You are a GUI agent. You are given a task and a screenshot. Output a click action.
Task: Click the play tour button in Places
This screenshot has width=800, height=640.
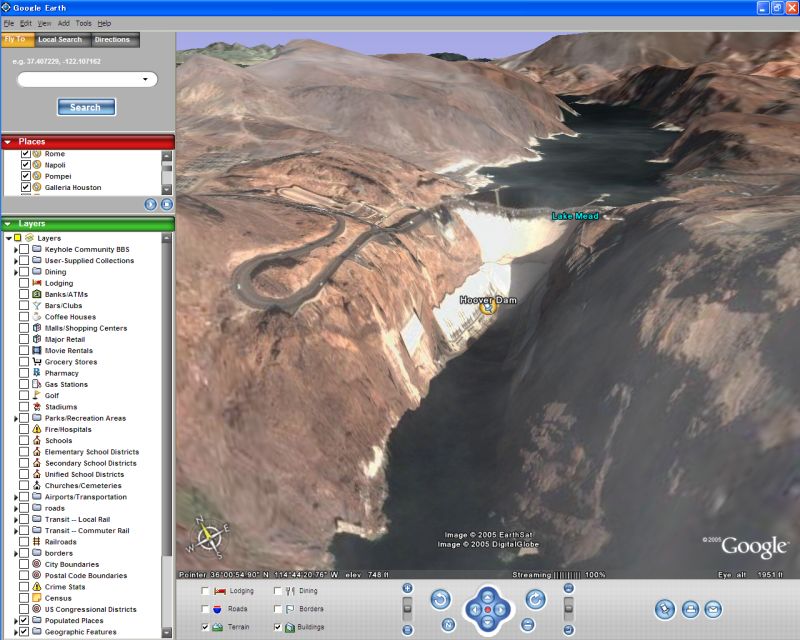click(150, 204)
